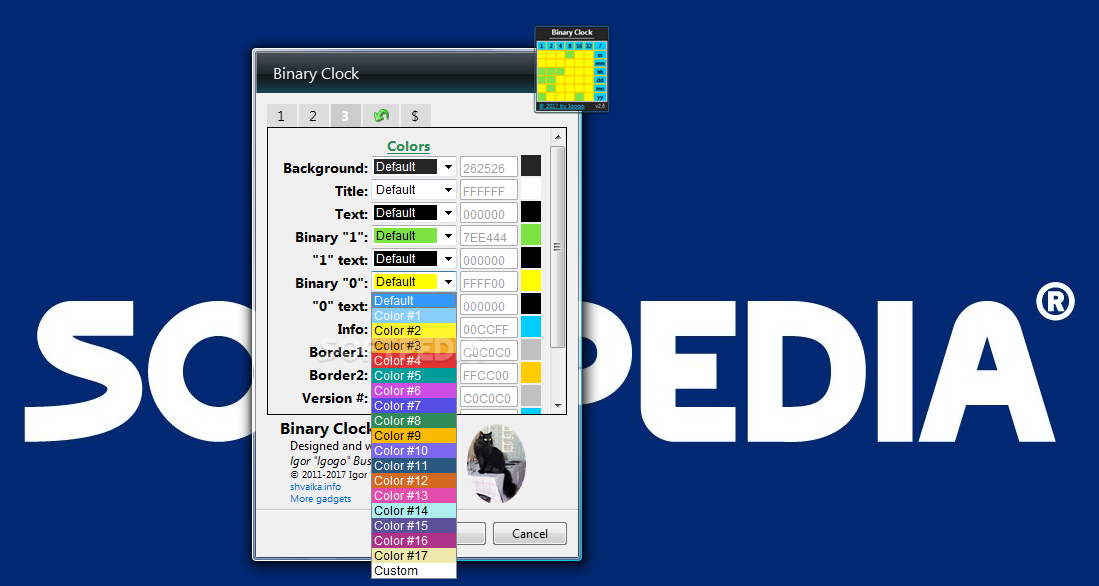This screenshot has width=1099, height=586.
Task: Choose Color #5 teal option
Action: [x=414, y=376]
